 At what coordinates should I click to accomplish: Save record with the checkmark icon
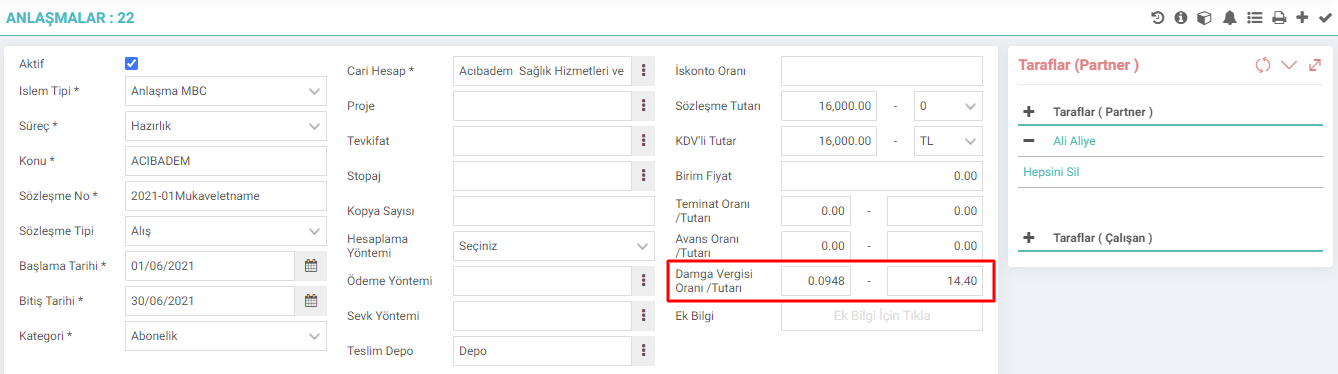coord(1325,17)
